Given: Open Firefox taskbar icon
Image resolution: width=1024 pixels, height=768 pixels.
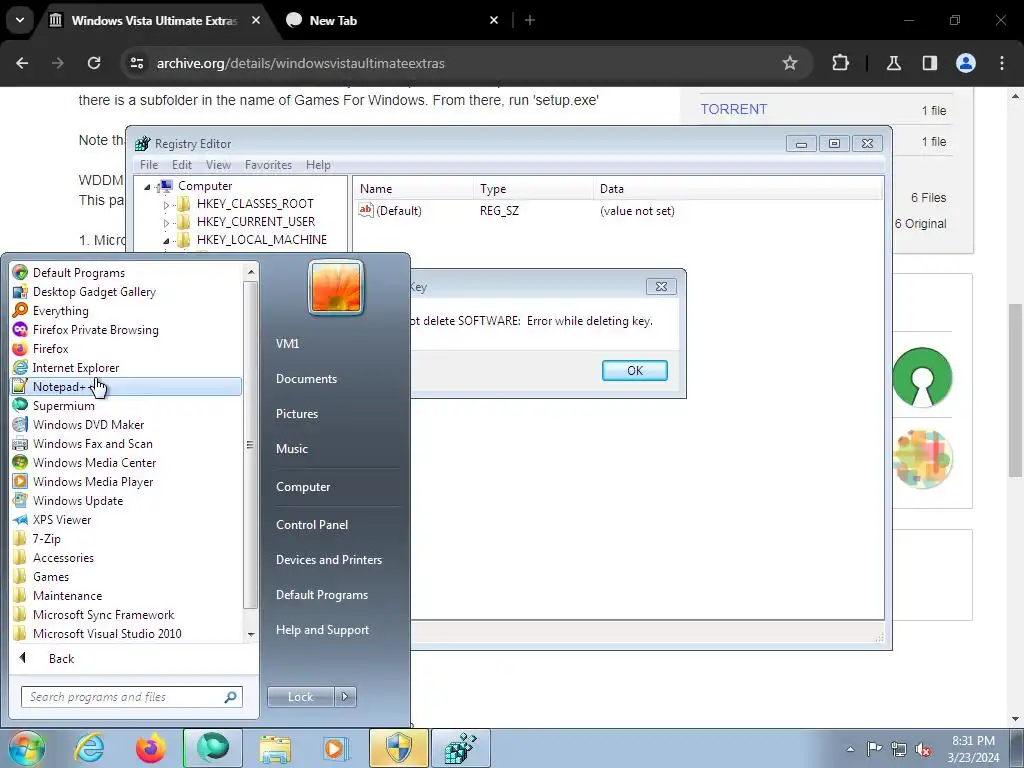Looking at the screenshot, I should [150, 748].
